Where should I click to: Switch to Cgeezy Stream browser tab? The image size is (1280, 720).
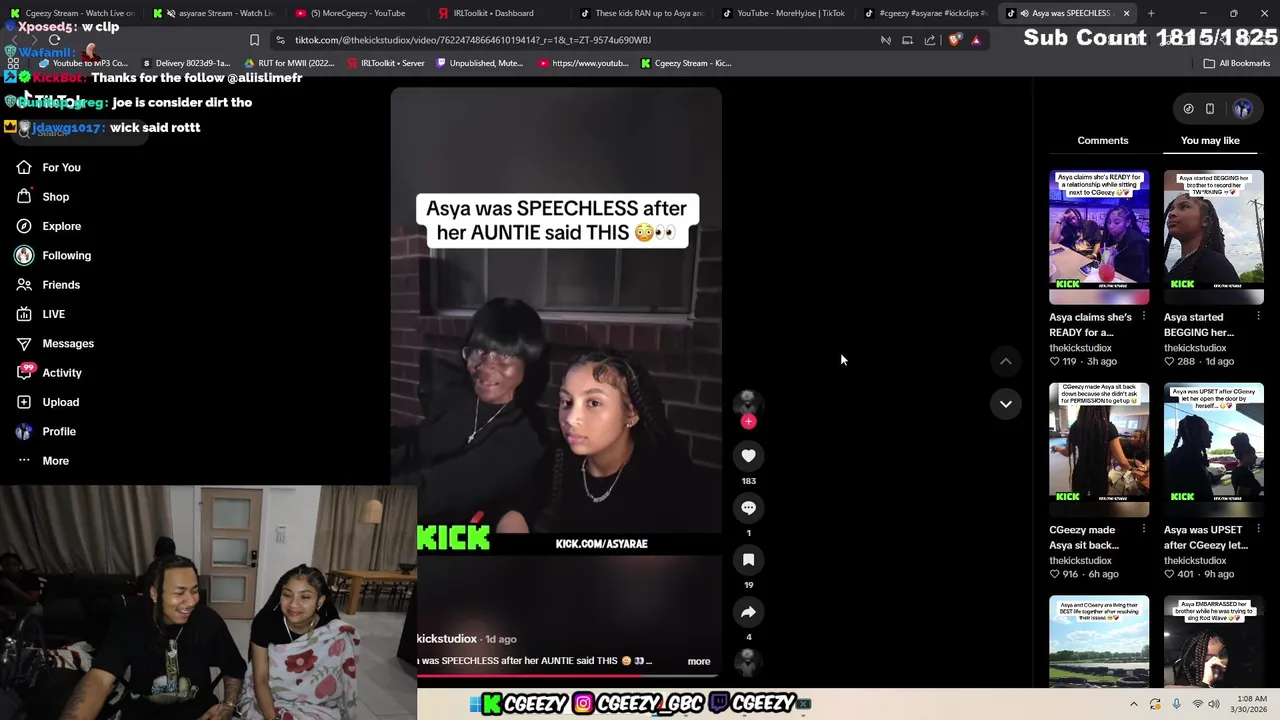(72, 13)
